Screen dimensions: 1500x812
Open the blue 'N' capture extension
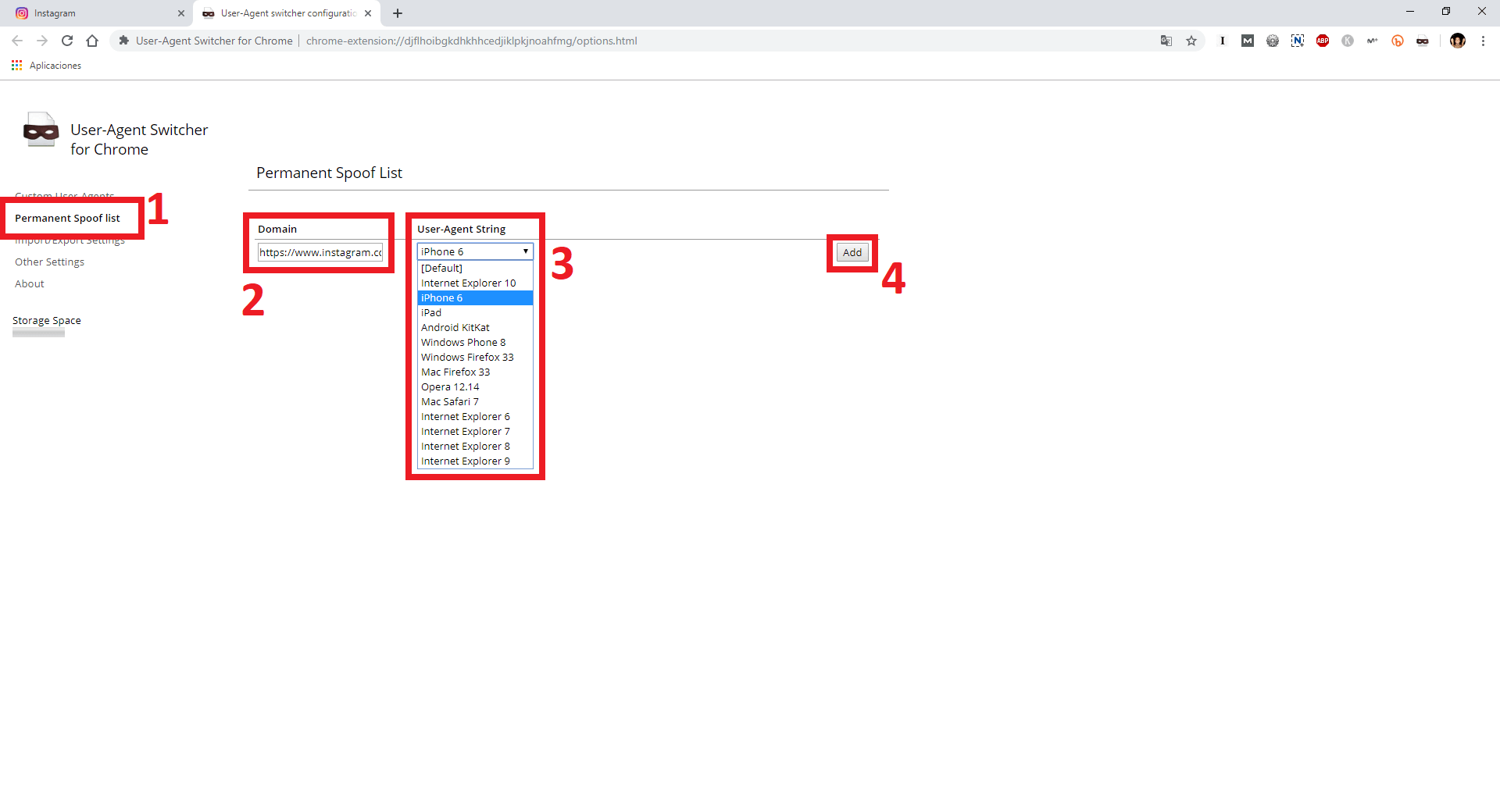tap(1298, 41)
